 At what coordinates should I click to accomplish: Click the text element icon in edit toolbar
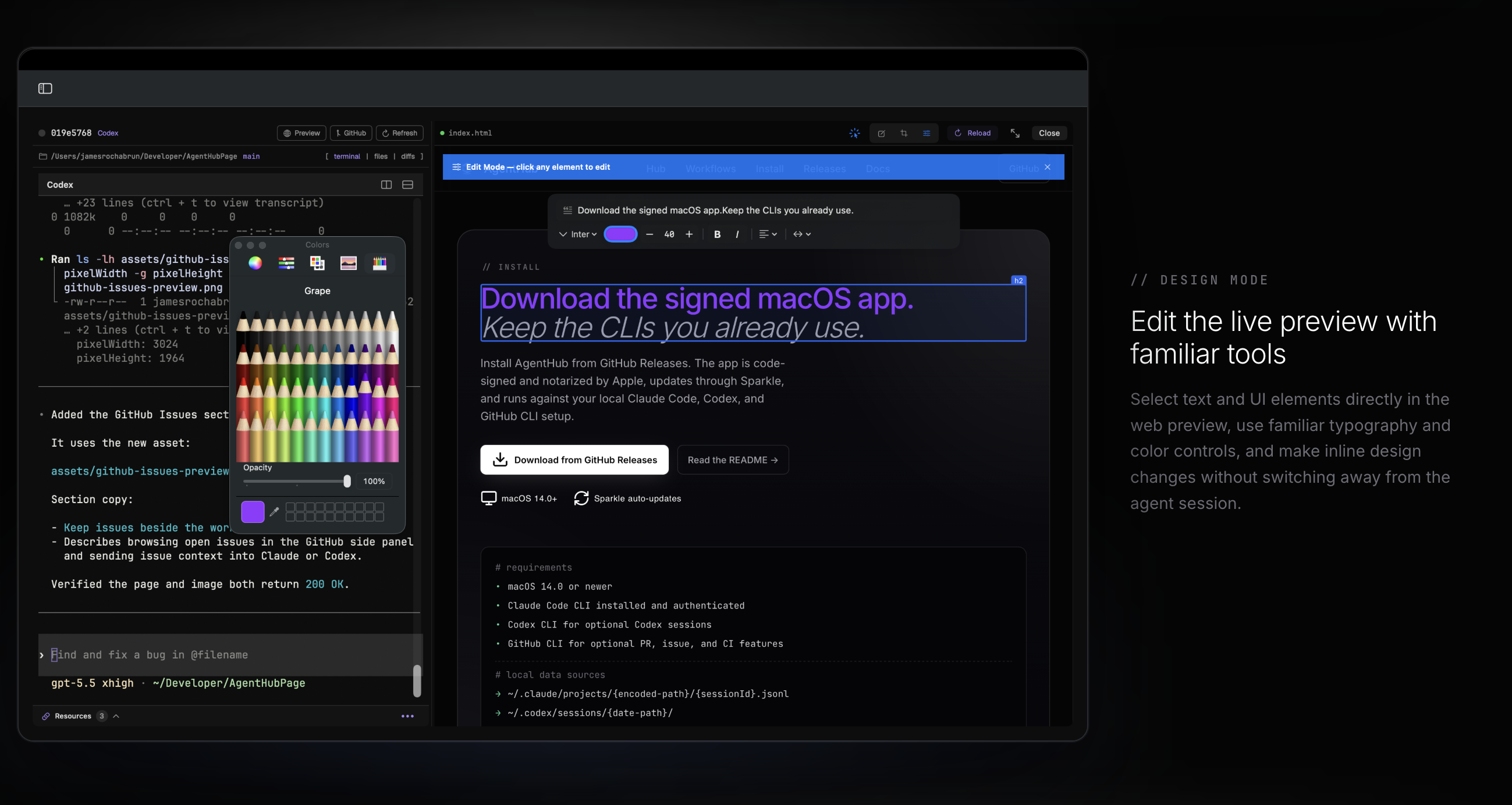pos(567,210)
